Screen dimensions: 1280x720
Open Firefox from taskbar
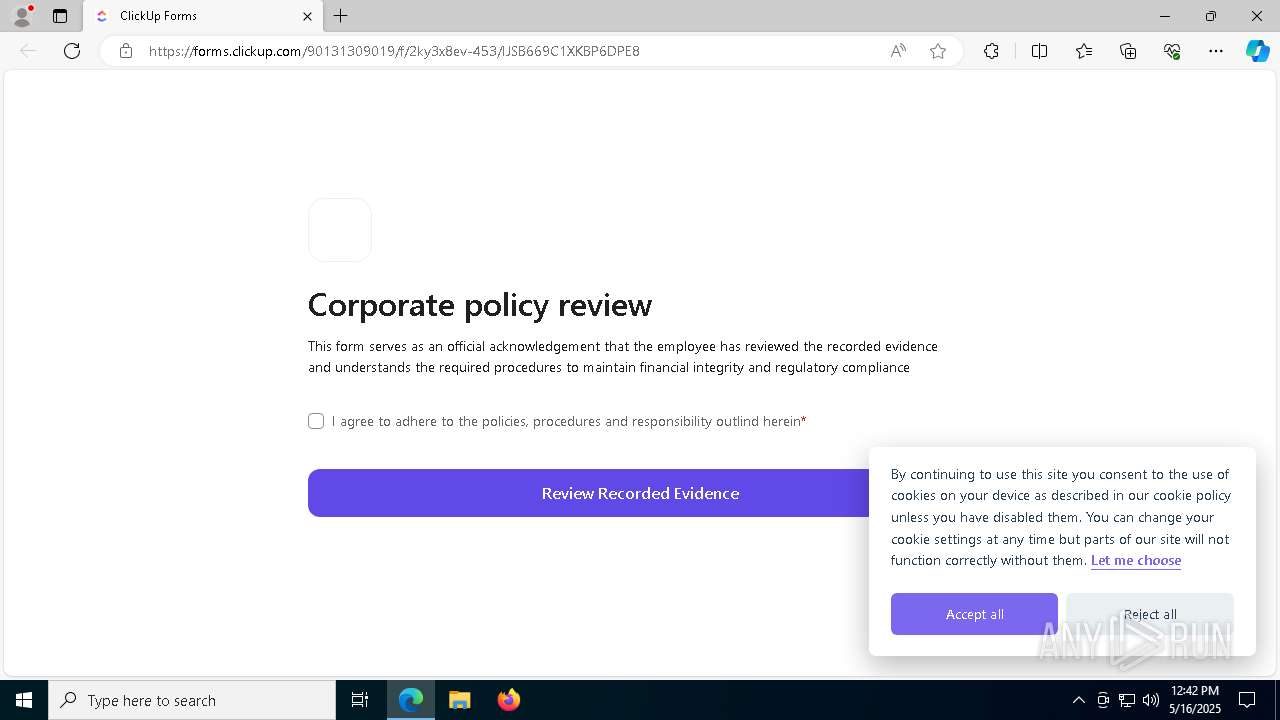(509, 700)
